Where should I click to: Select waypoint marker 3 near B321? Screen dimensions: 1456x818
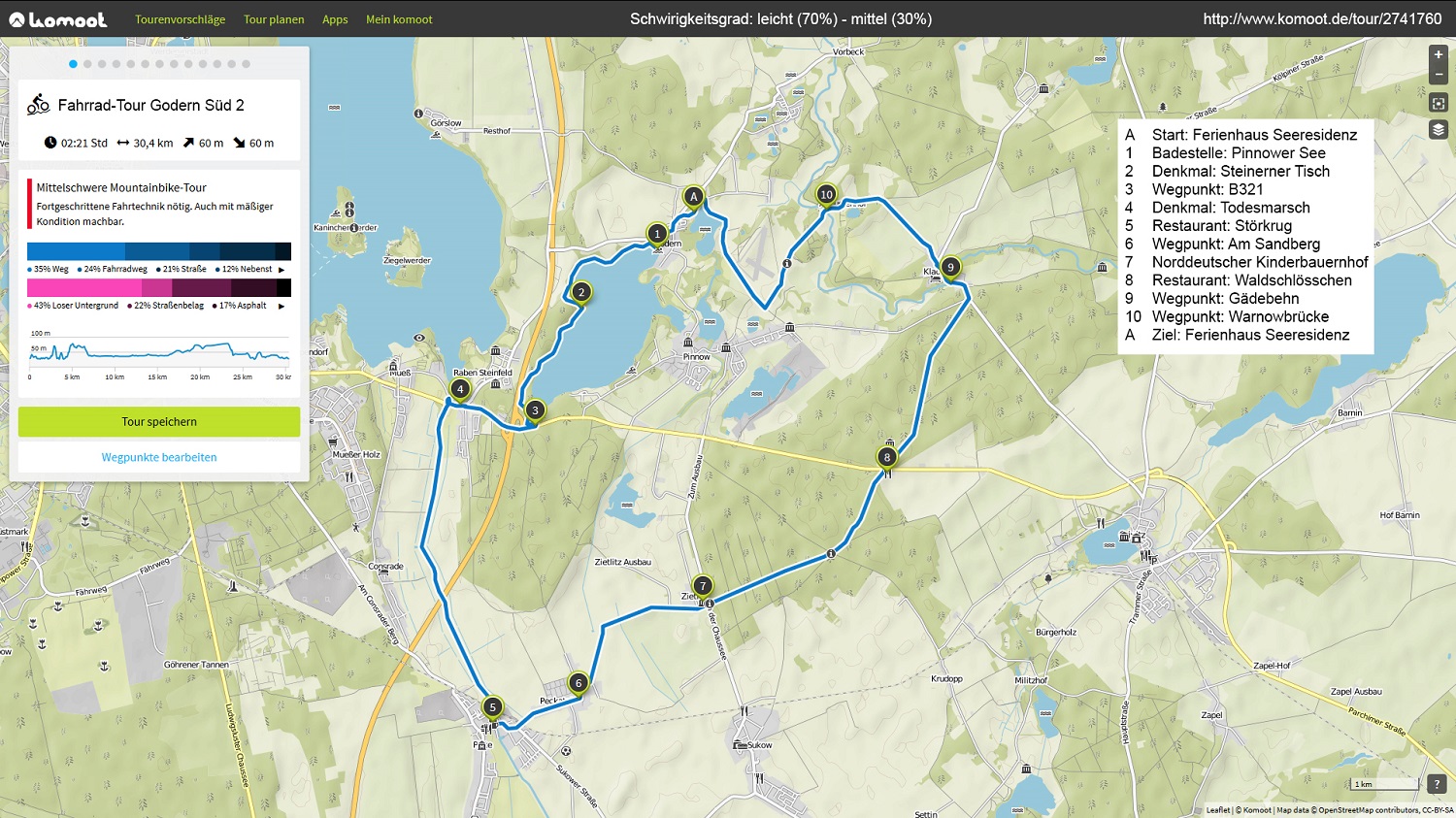[x=535, y=410]
